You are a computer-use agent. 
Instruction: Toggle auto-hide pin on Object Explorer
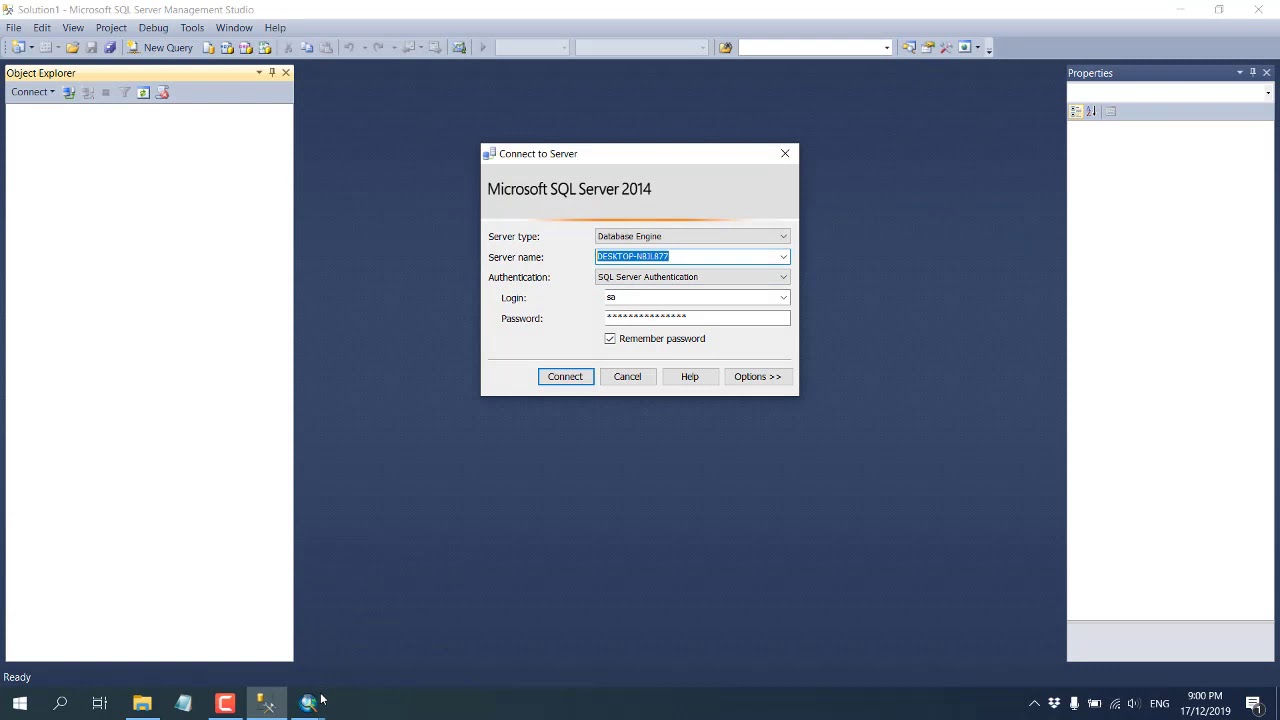coord(272,72)
